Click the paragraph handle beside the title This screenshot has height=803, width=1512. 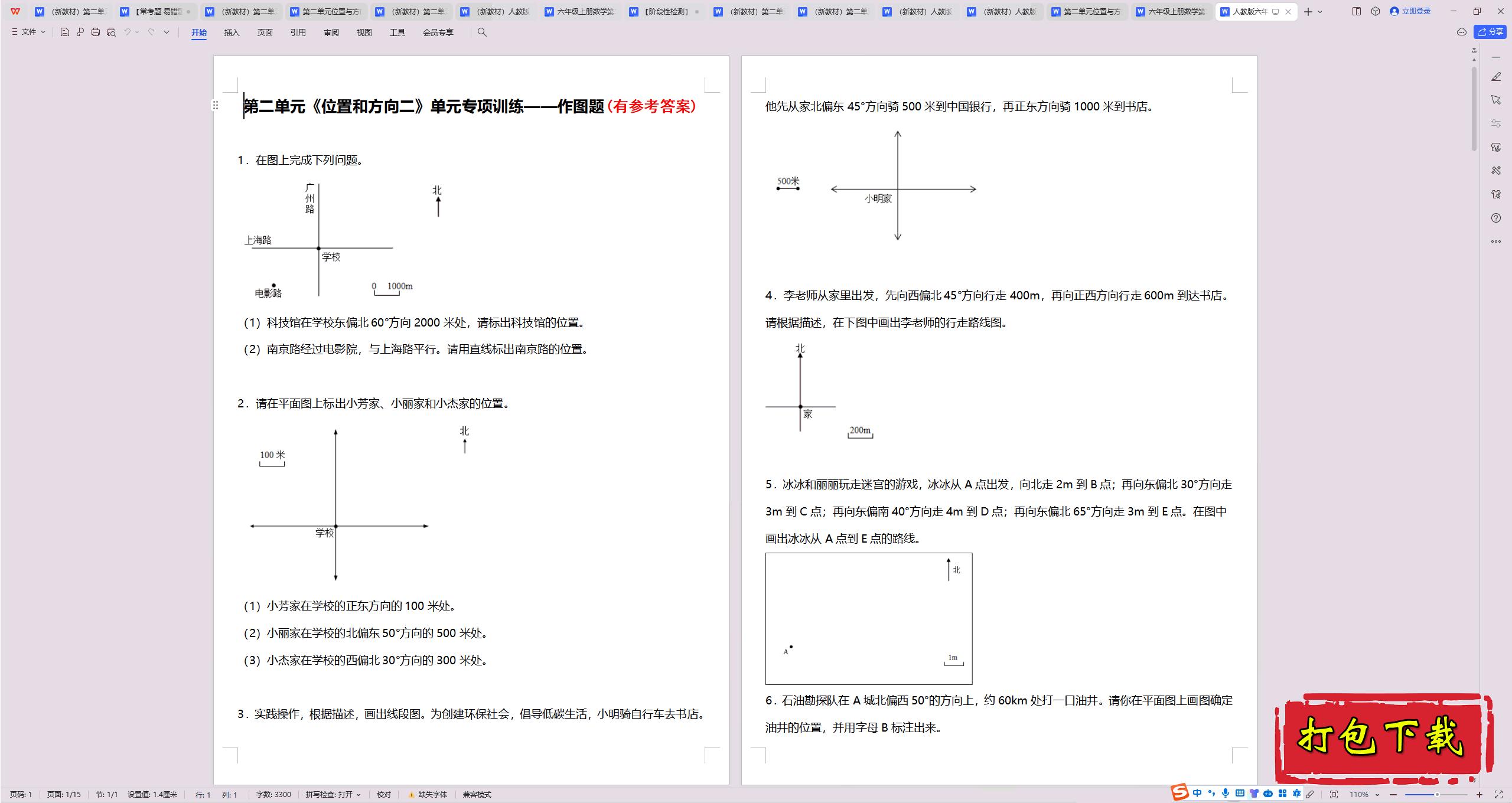(x=216, y=105)
